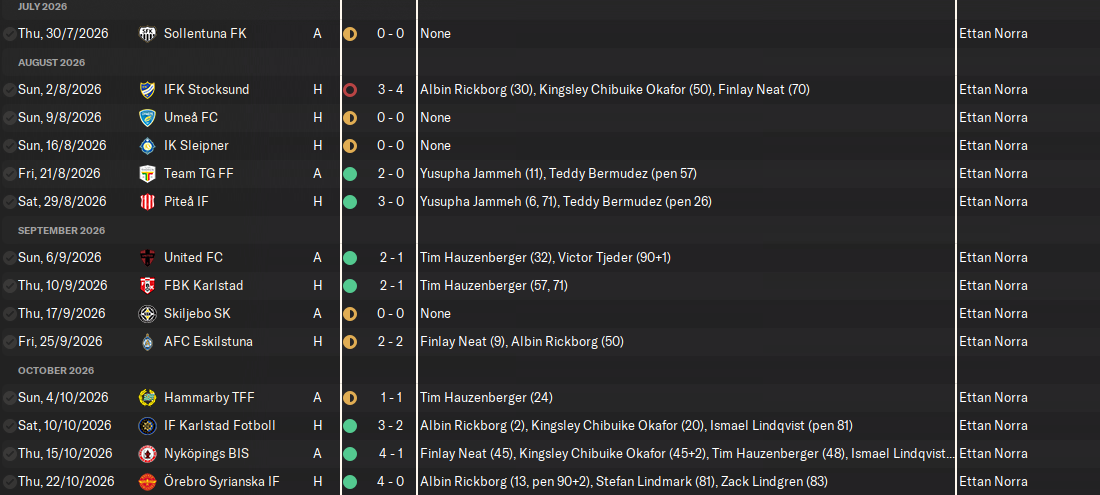Click the green win indicator for Piteå IF

[x=350, y=201]
